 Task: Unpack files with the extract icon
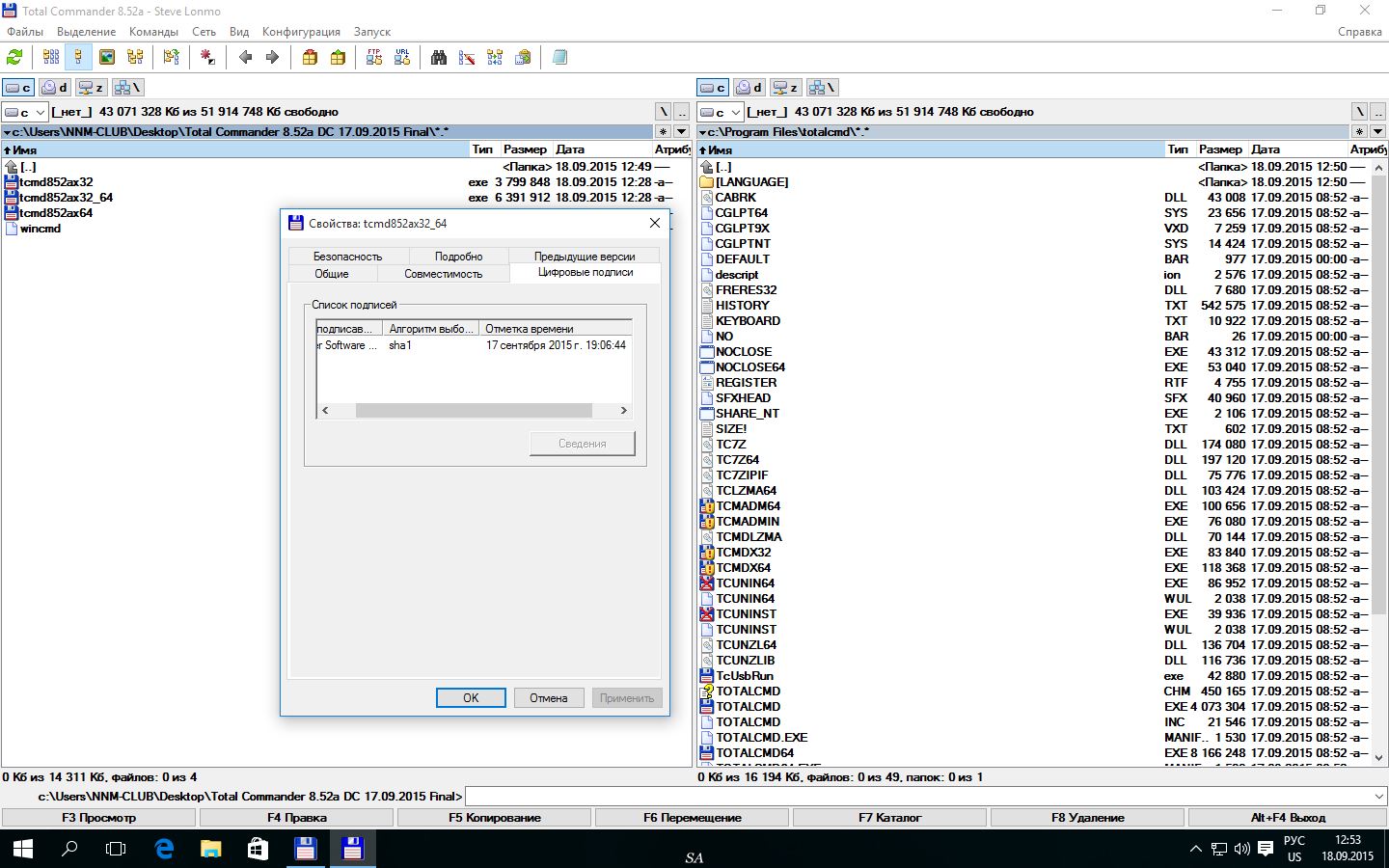pos(338,58)
